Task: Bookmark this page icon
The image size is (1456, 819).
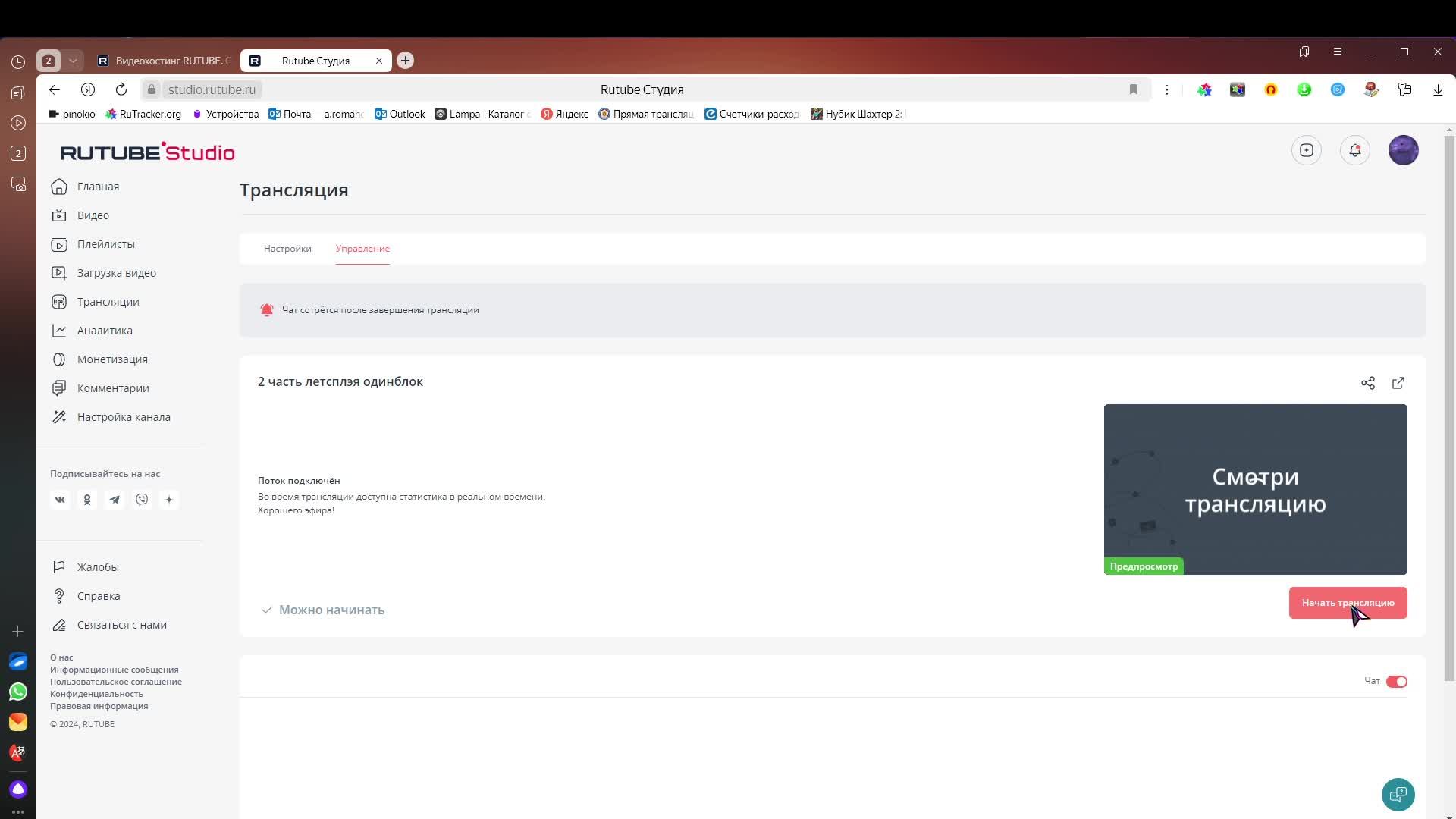Action: coord(1134,89)
